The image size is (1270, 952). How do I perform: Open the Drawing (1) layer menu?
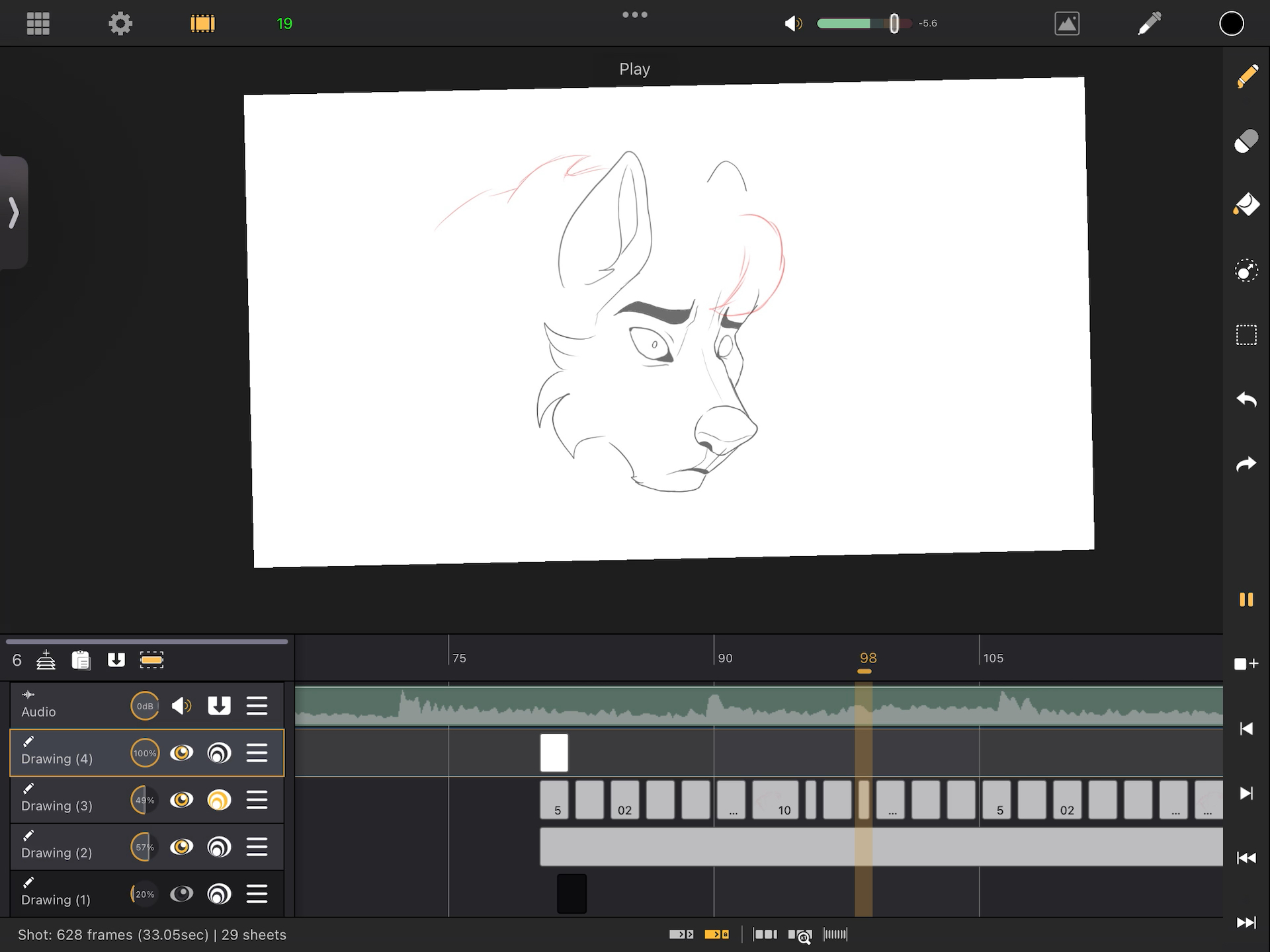click(257, 894)
